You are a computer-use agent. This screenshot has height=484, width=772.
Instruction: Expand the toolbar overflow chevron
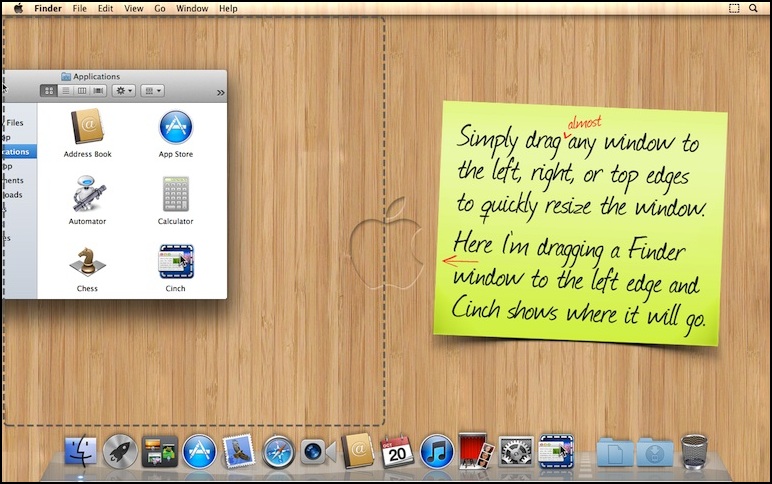tap(220, 92)
